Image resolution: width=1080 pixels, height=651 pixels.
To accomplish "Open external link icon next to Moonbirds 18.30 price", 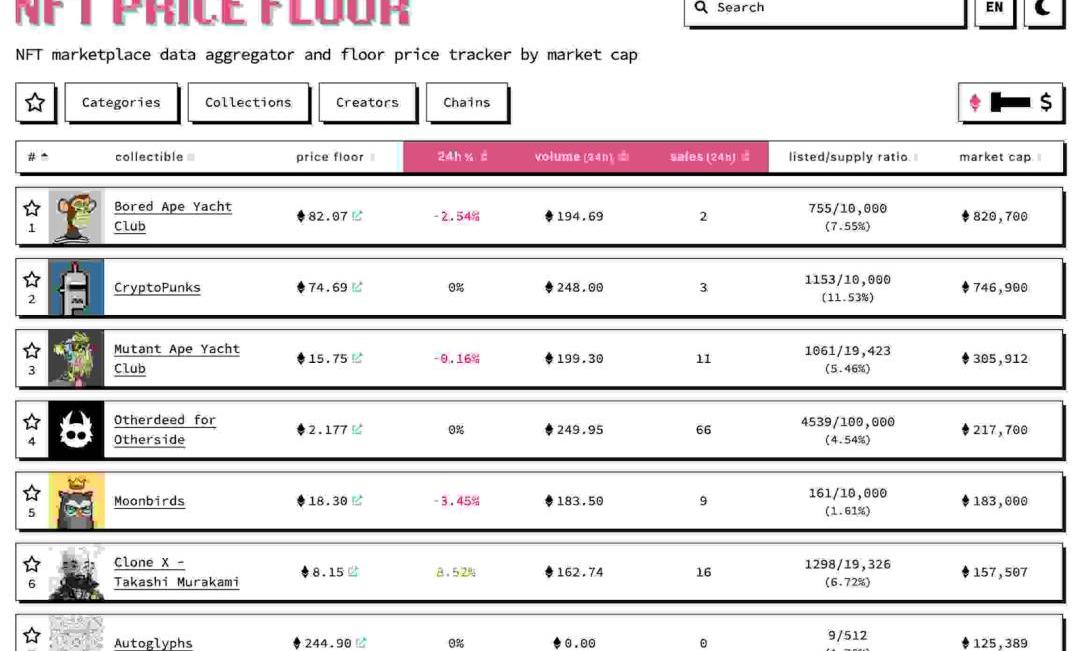I will (358, 501).
